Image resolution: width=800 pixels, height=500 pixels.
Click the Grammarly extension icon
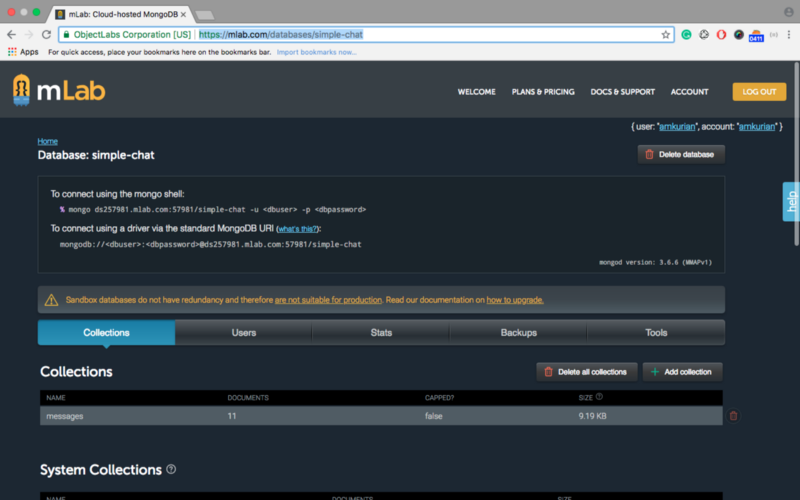(x=687, y=34)
